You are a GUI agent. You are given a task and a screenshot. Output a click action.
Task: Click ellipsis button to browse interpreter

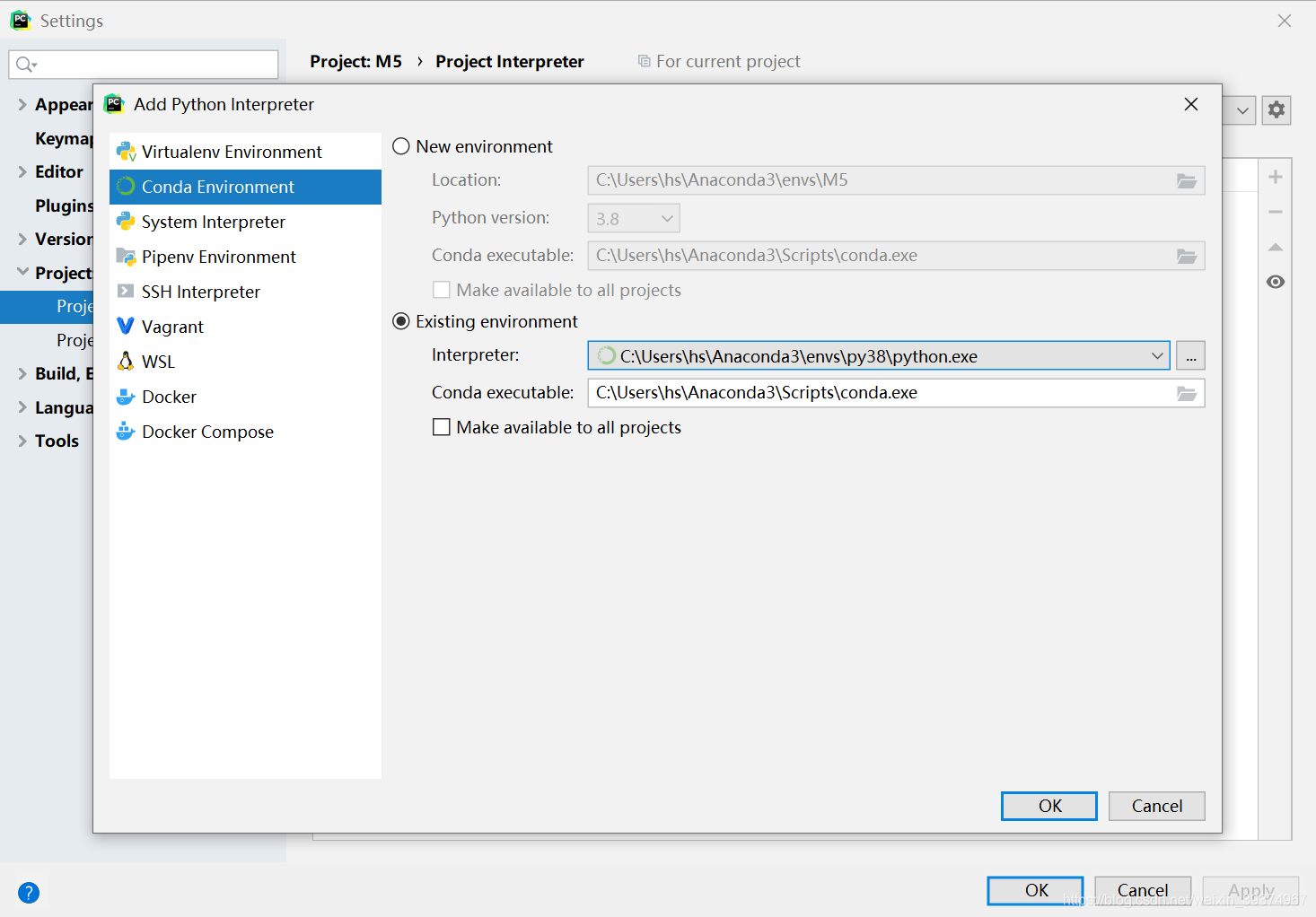1190,356
